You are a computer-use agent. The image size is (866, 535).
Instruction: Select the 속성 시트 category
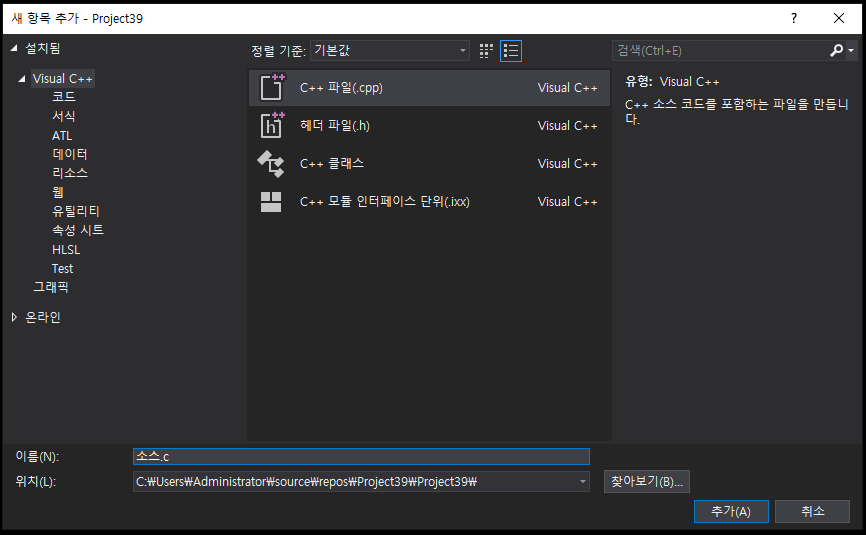tap(78, 230)
